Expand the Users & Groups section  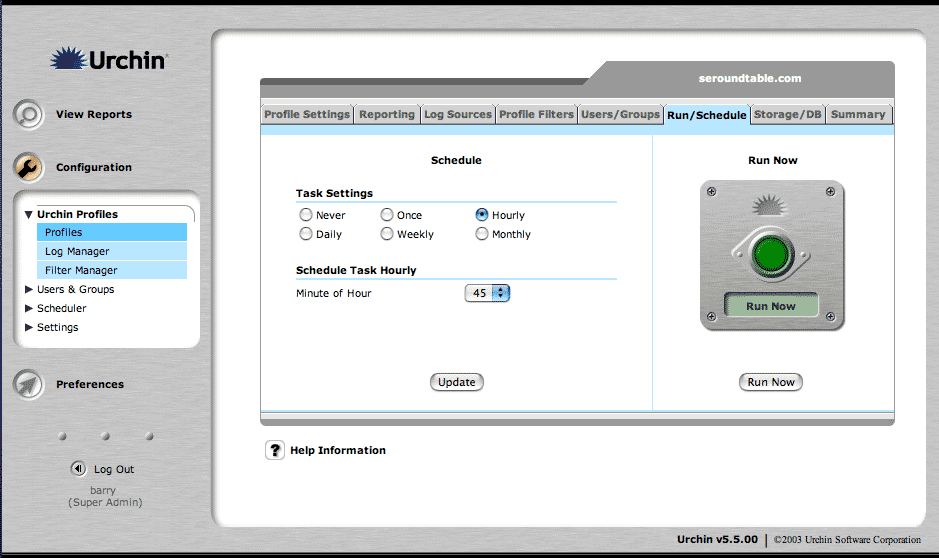point(28,289)
